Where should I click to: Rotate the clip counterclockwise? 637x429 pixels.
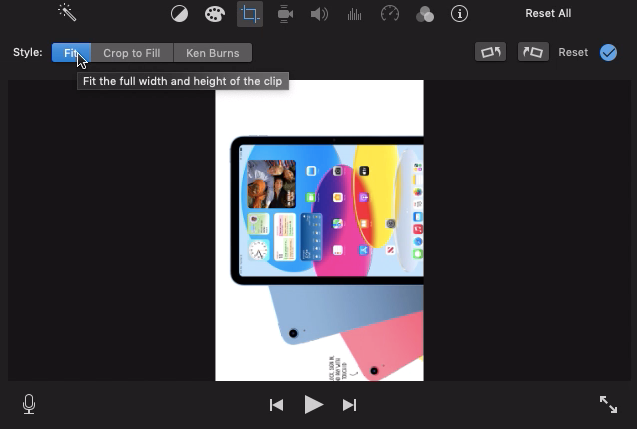(x=491, y=52)
